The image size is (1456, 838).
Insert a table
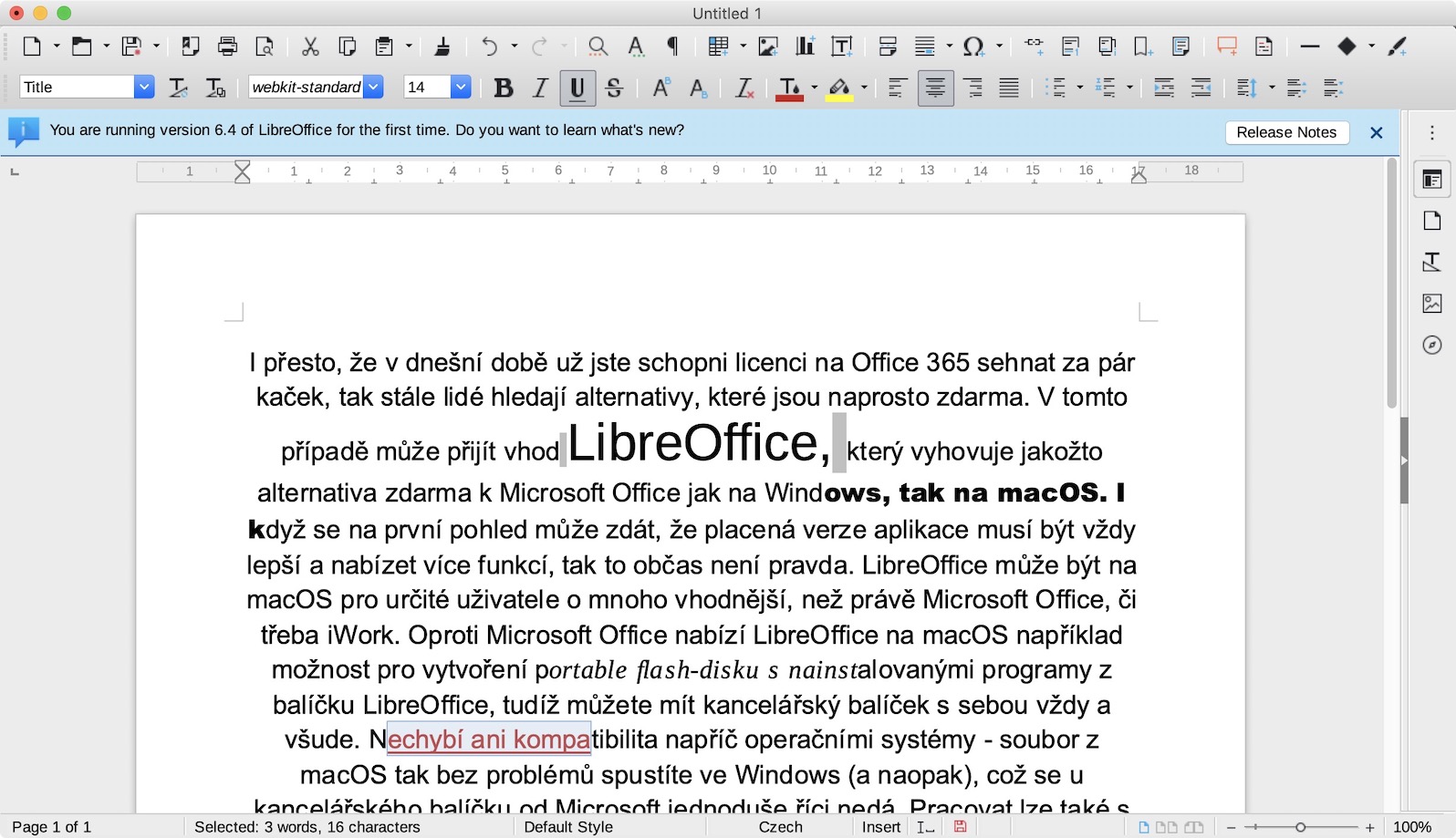point(718,47)
